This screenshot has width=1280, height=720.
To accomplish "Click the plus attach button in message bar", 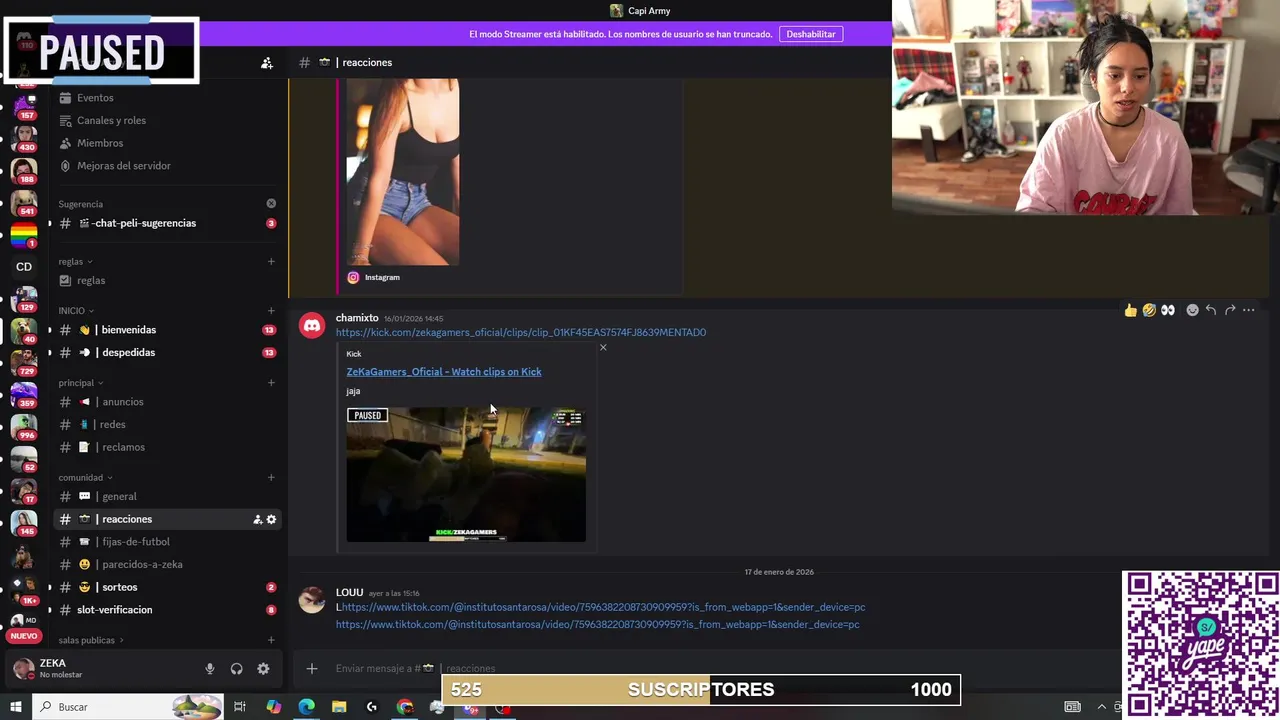I will tap(312, 668).
